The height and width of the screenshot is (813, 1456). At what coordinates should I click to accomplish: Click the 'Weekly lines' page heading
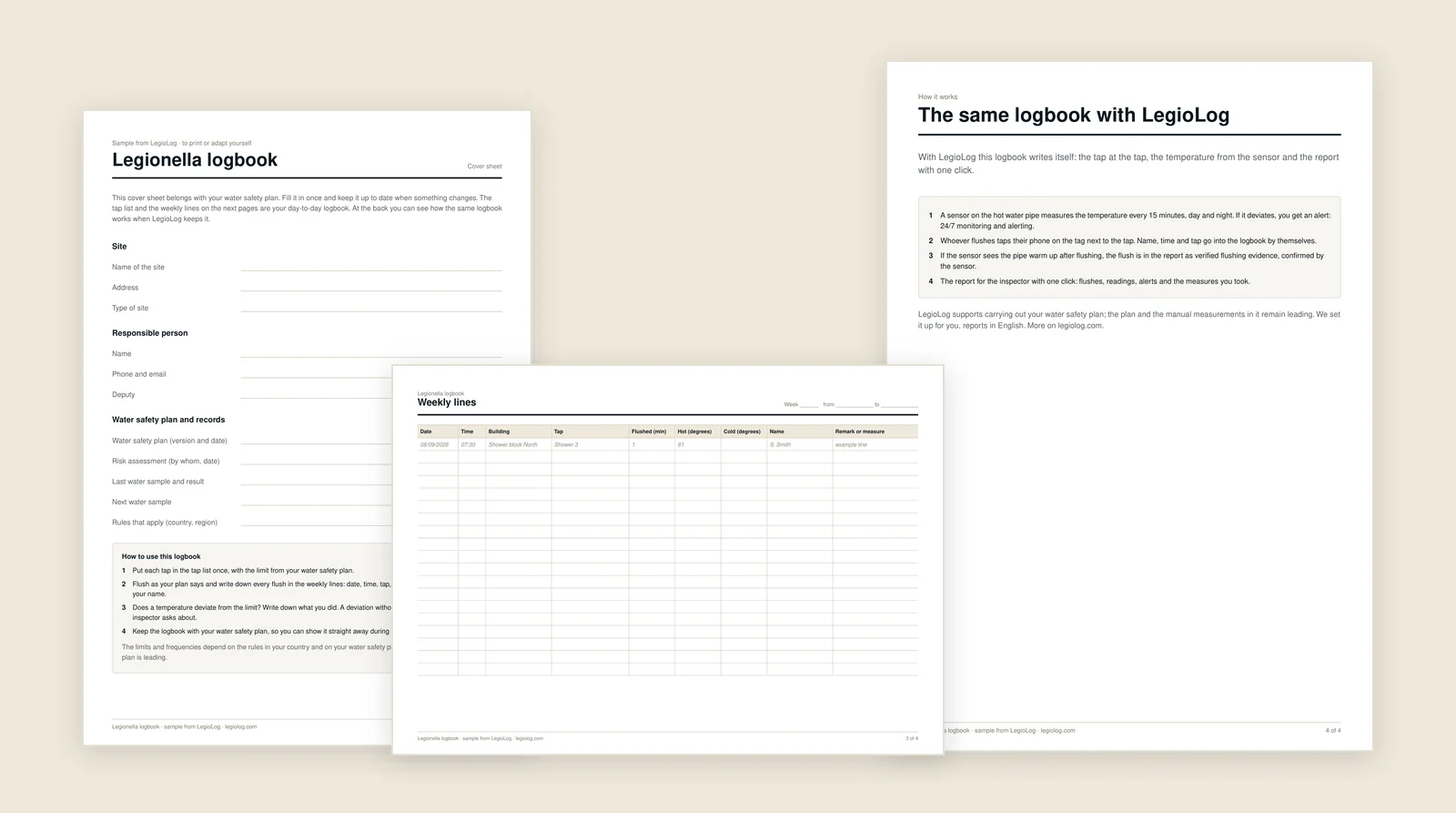(x=447, y=402)
